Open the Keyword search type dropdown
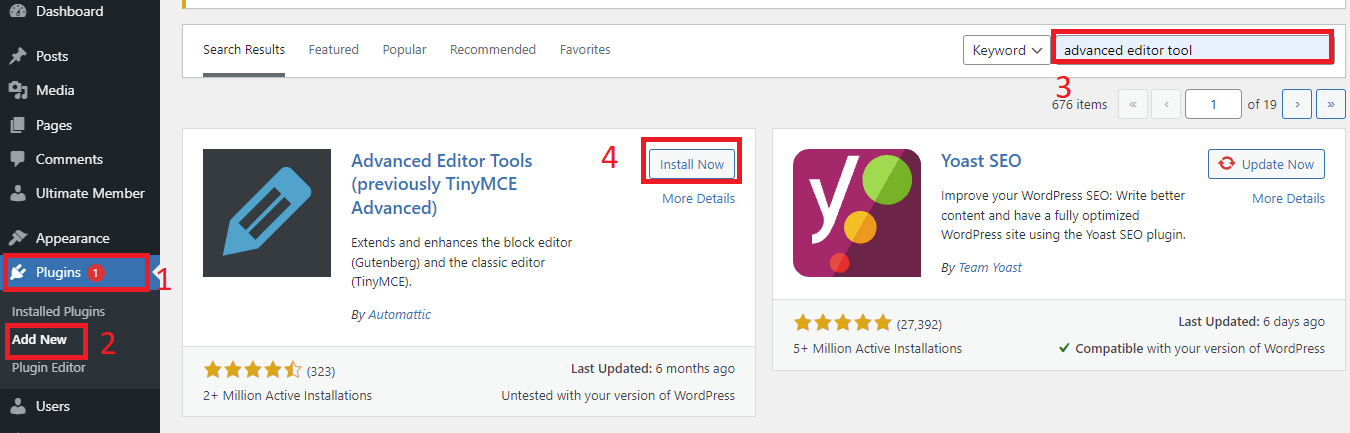 (x=1007, y=50)
